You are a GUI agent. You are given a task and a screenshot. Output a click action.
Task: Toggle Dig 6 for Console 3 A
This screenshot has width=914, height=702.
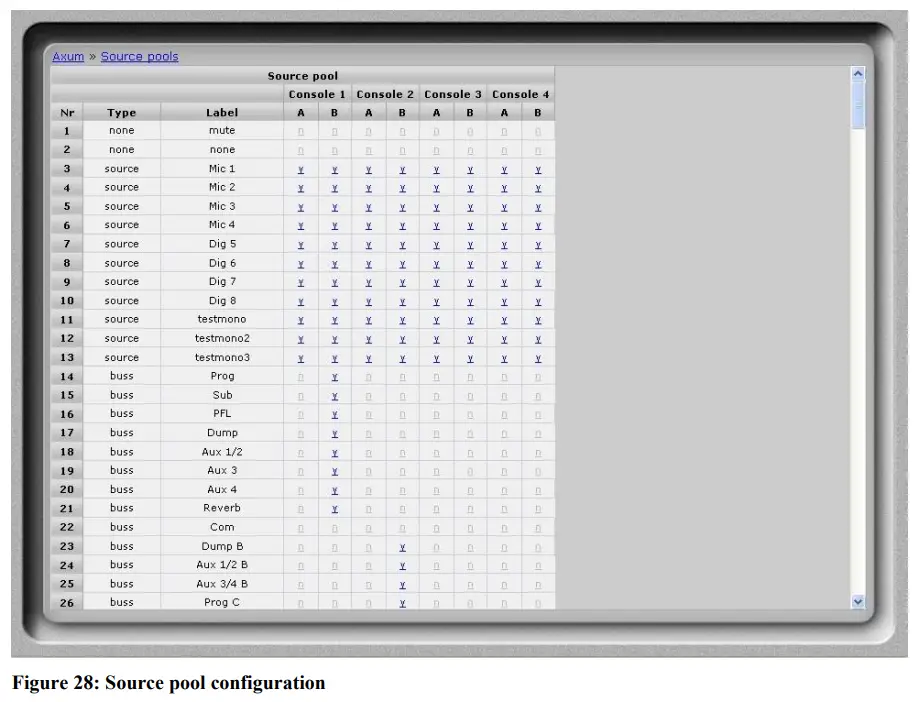(437, 264)
